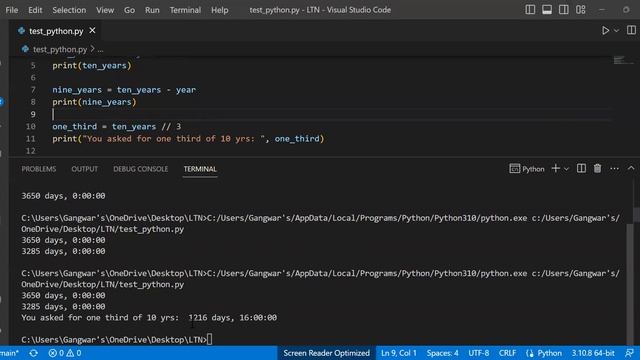This screenshot has height=360, width=640.
Task: Click line number 11 in gutter
Action: (31, 139)
